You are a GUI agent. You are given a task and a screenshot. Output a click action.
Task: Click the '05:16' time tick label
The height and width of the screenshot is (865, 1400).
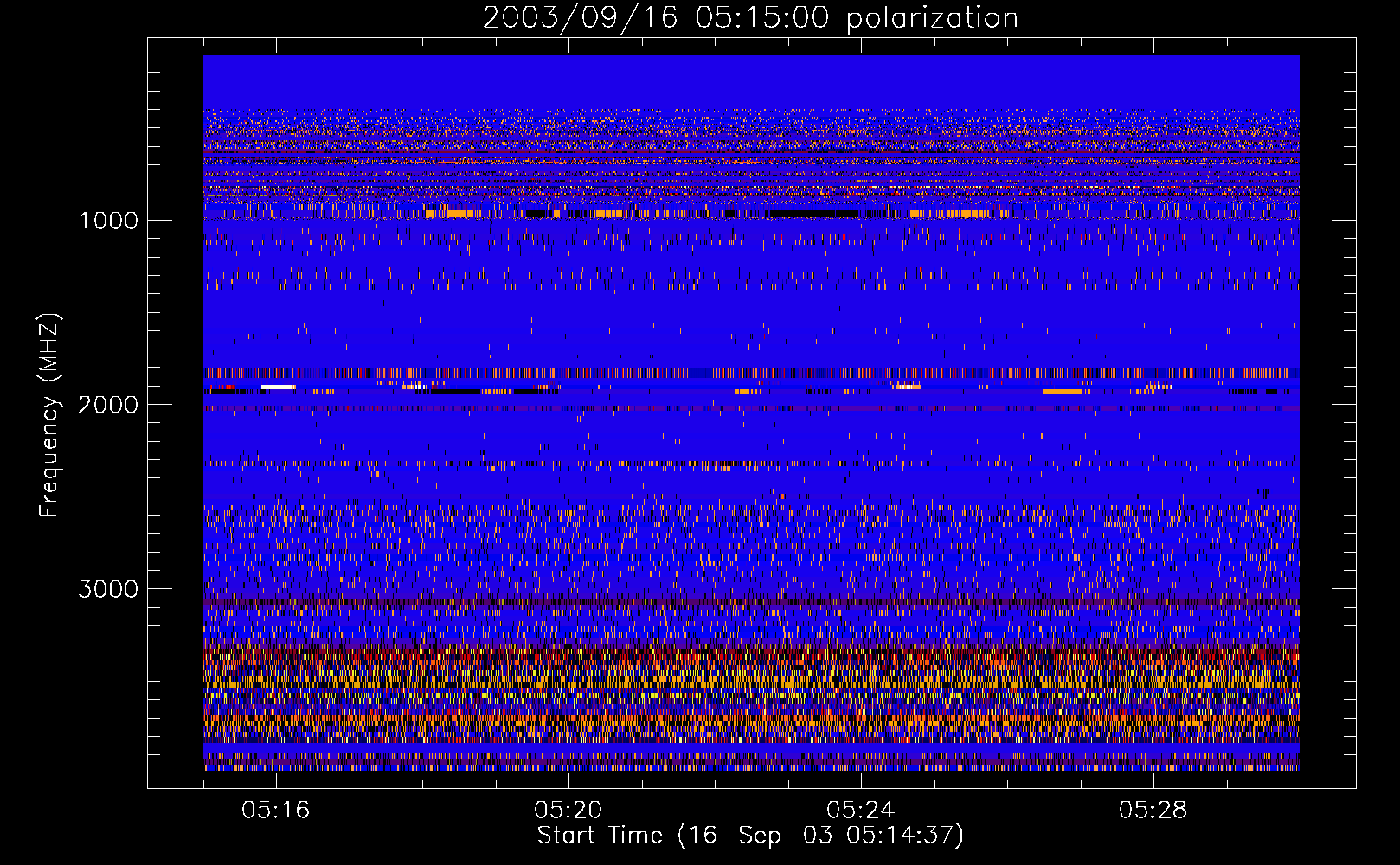275,811
